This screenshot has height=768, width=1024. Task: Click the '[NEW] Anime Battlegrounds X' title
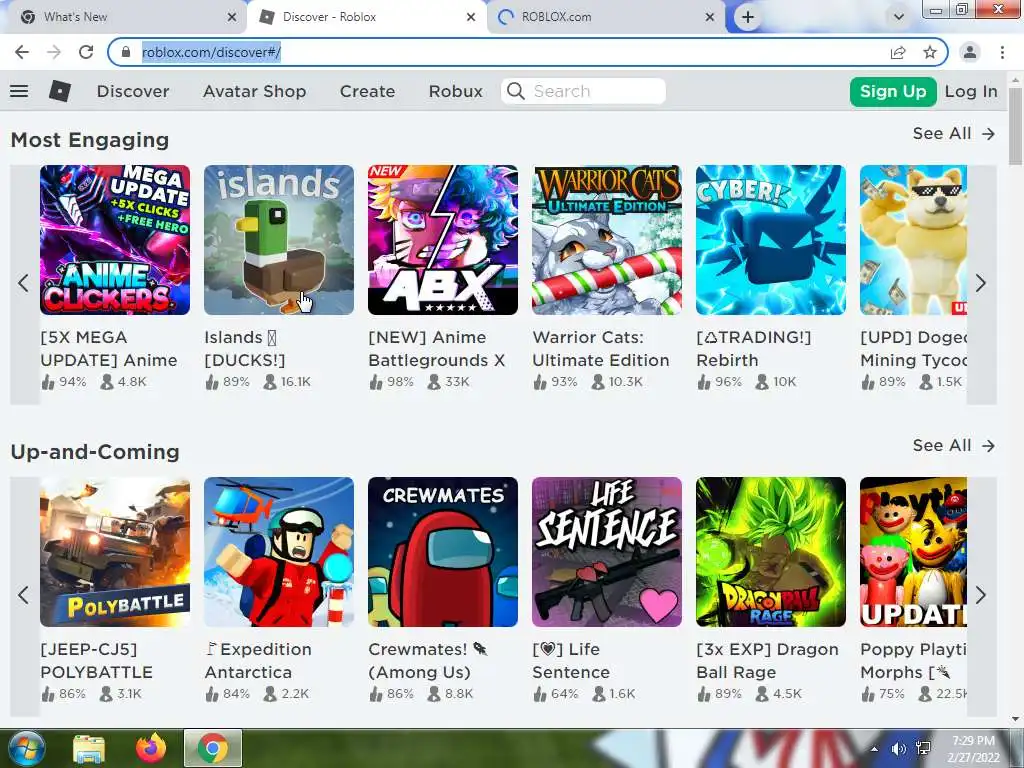(436, 349)
